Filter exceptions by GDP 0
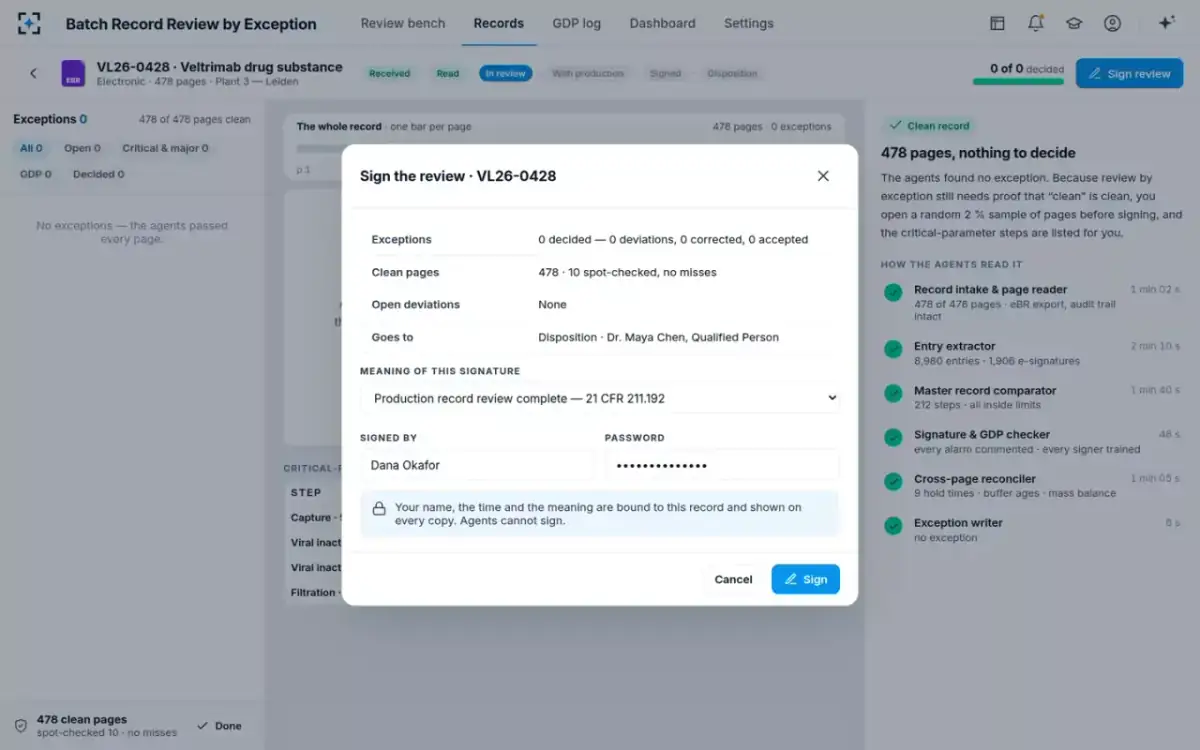 click(36, 174)
